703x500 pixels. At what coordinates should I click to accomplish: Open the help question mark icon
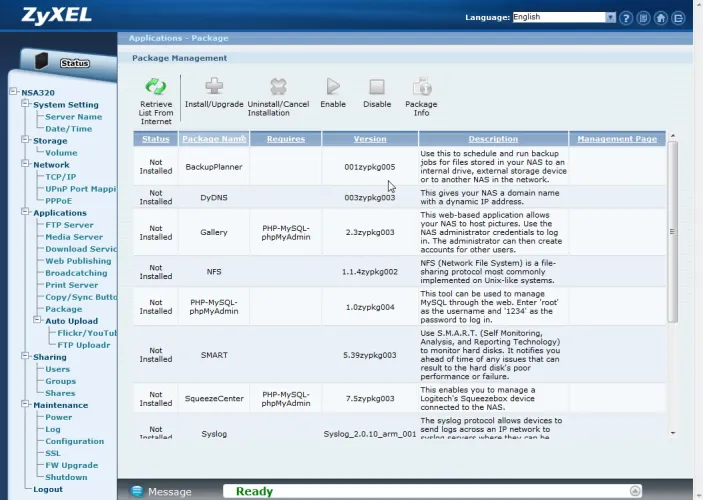[626, 18]
